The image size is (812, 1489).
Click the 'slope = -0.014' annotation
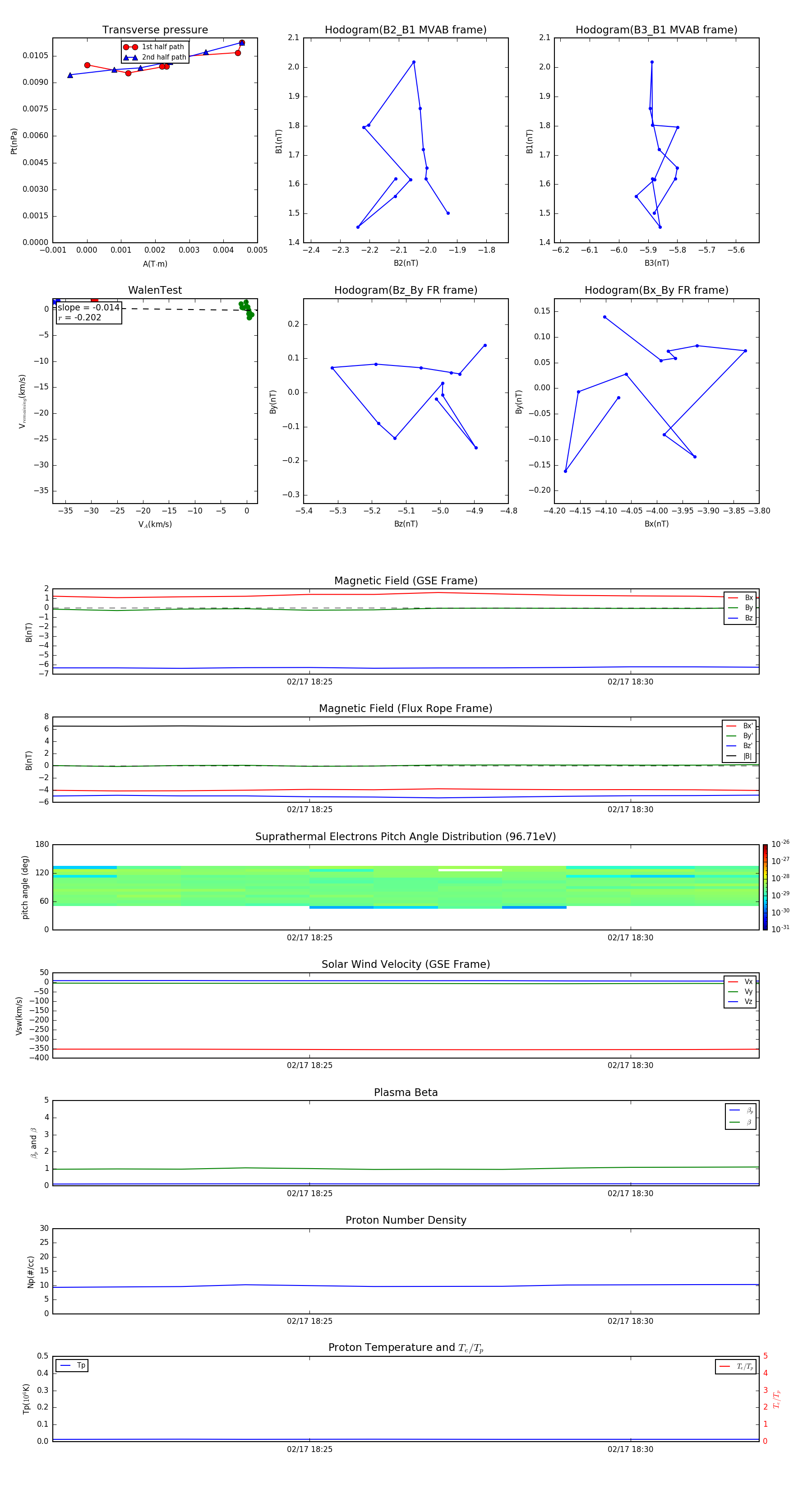(88, 308)
